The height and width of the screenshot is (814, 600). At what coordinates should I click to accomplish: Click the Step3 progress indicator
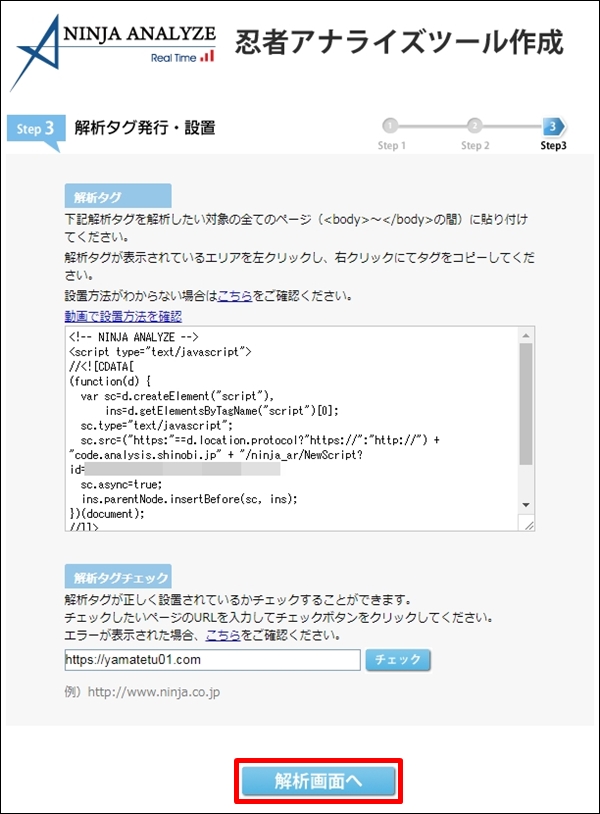[x=553, y=134]
